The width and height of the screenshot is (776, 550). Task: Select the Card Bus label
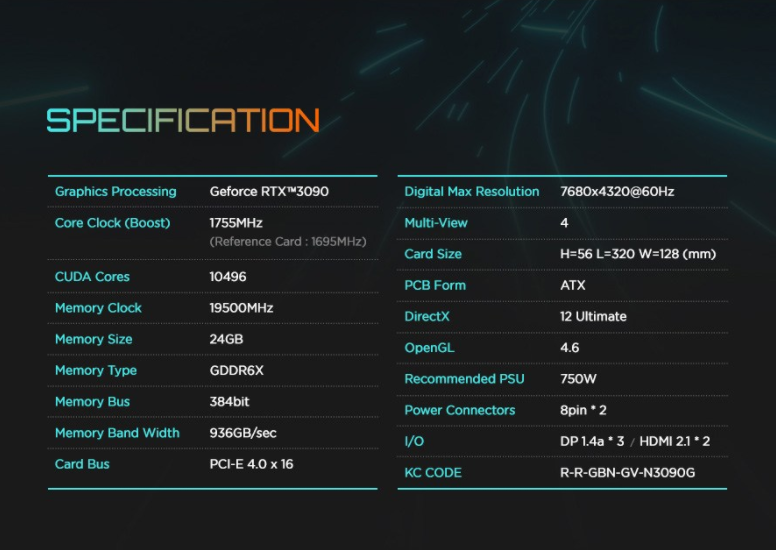coord(82,464)
